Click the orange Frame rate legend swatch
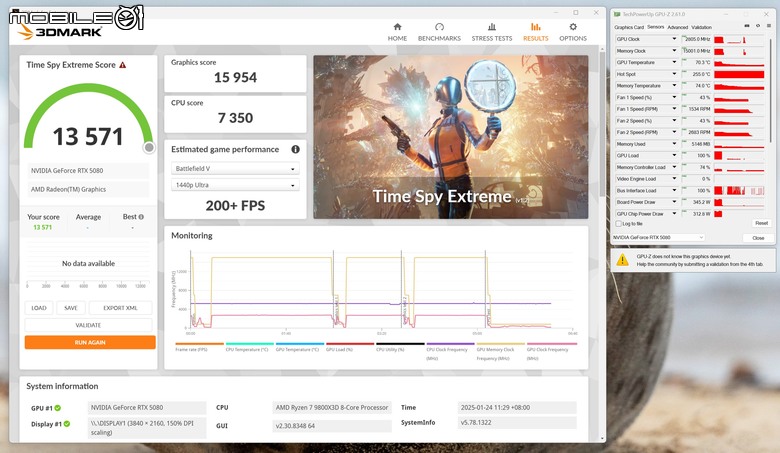 point(199,344)
